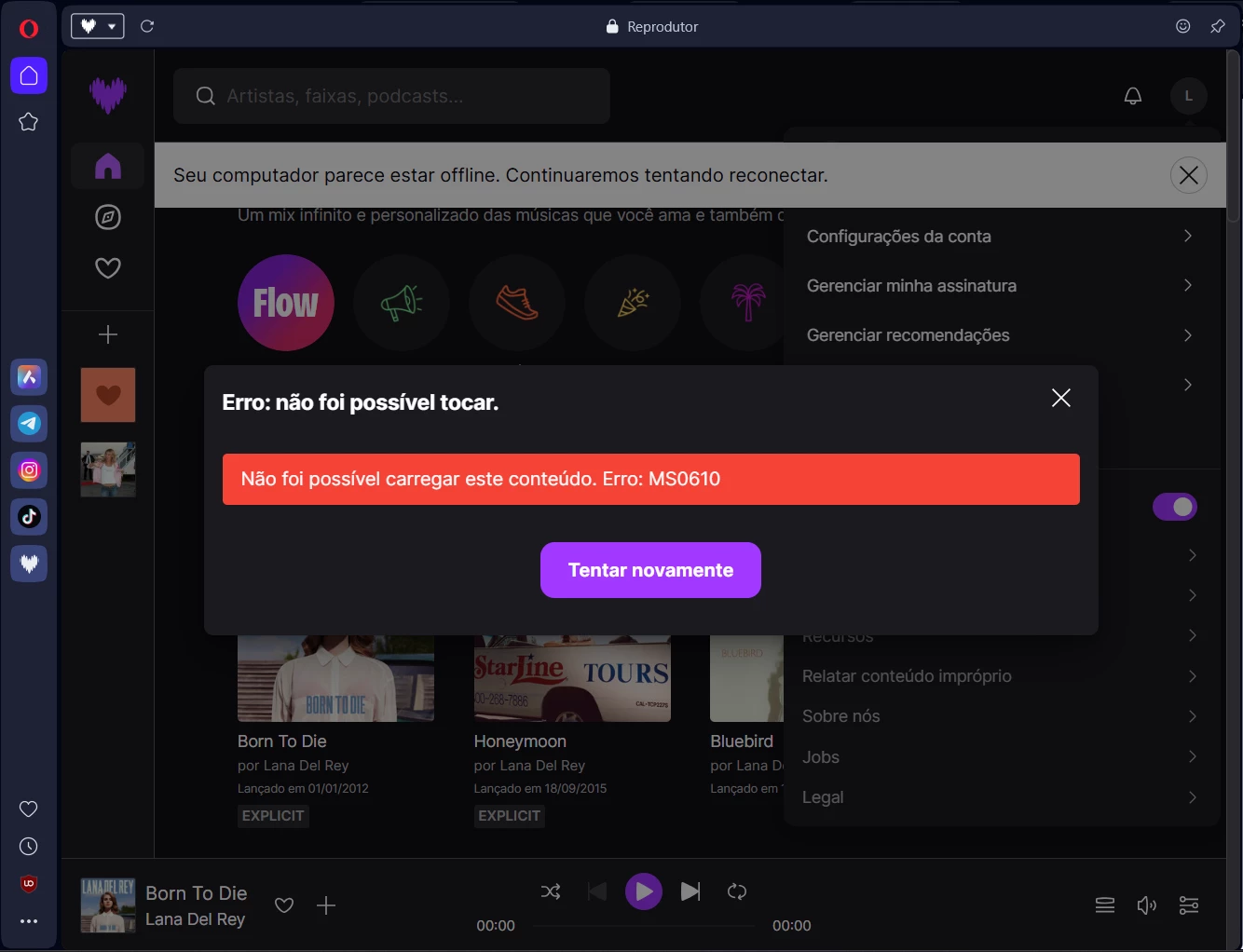Close the playback error dialog
1243x952 pixels.
pyautogui.click(x=1061, y=398)
